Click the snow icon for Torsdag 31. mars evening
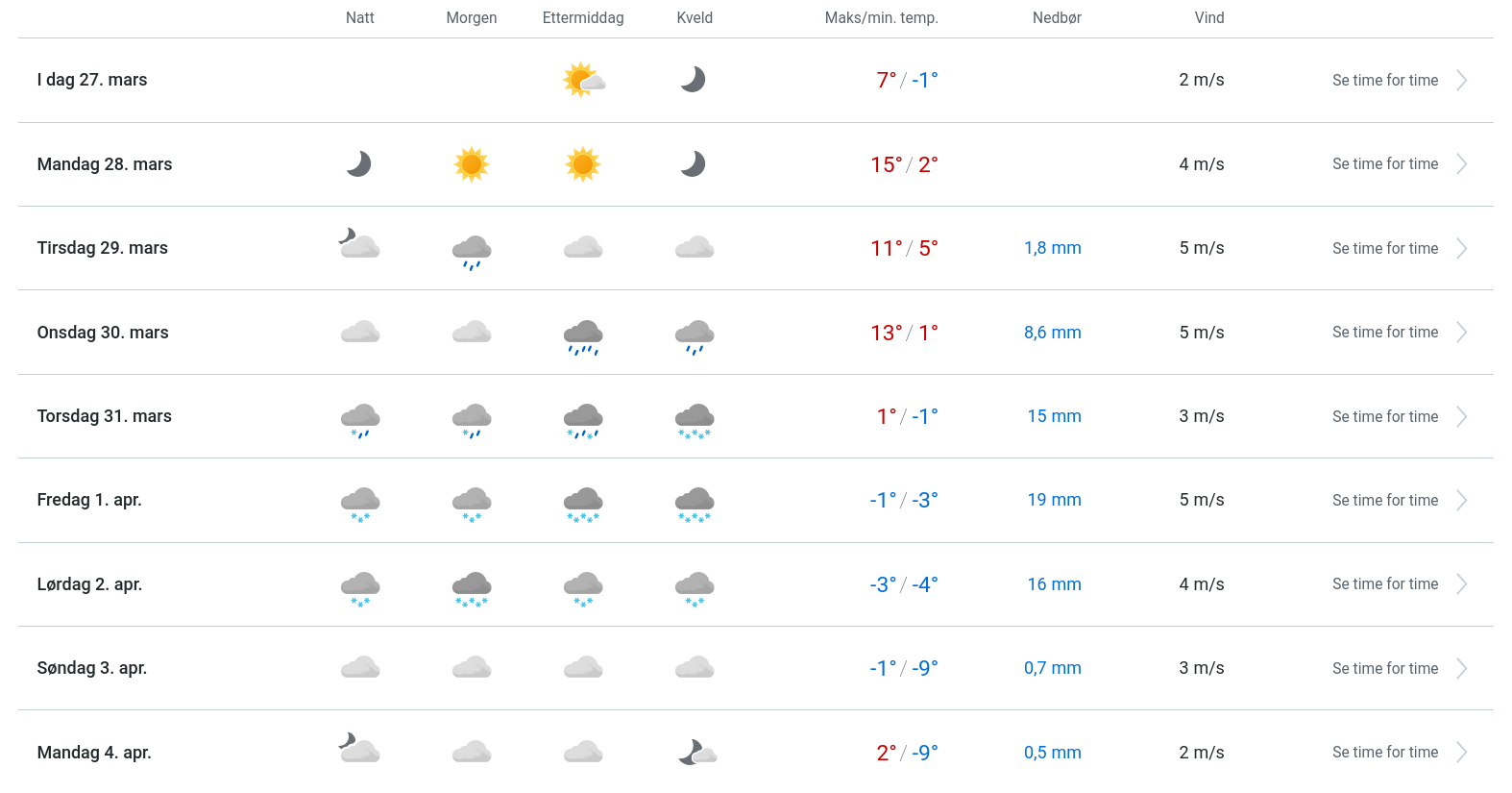The width and height of the screenshot is (1512, 793). [x=695, y=419]
